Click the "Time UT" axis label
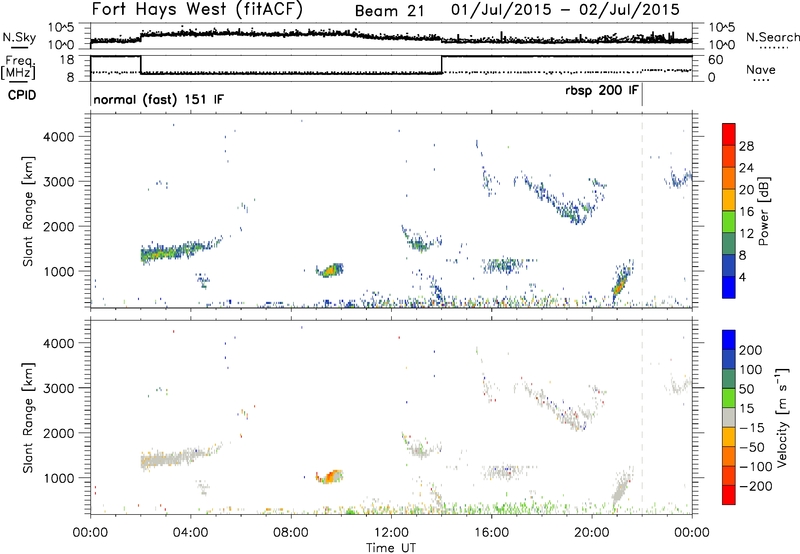Image resolution: width=800 pixels, height=554 pixels. pyautogui.click(x=391, y=548)
